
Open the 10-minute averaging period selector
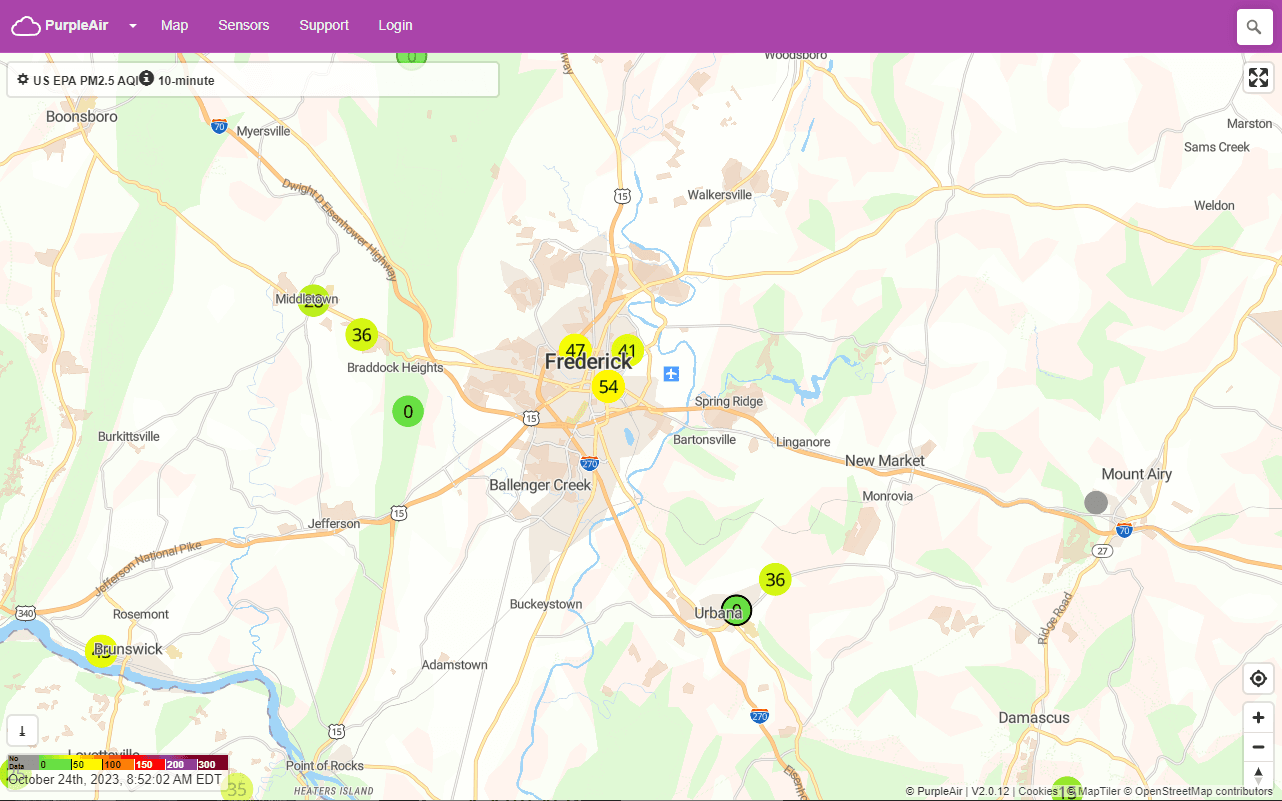coord(188,80)
